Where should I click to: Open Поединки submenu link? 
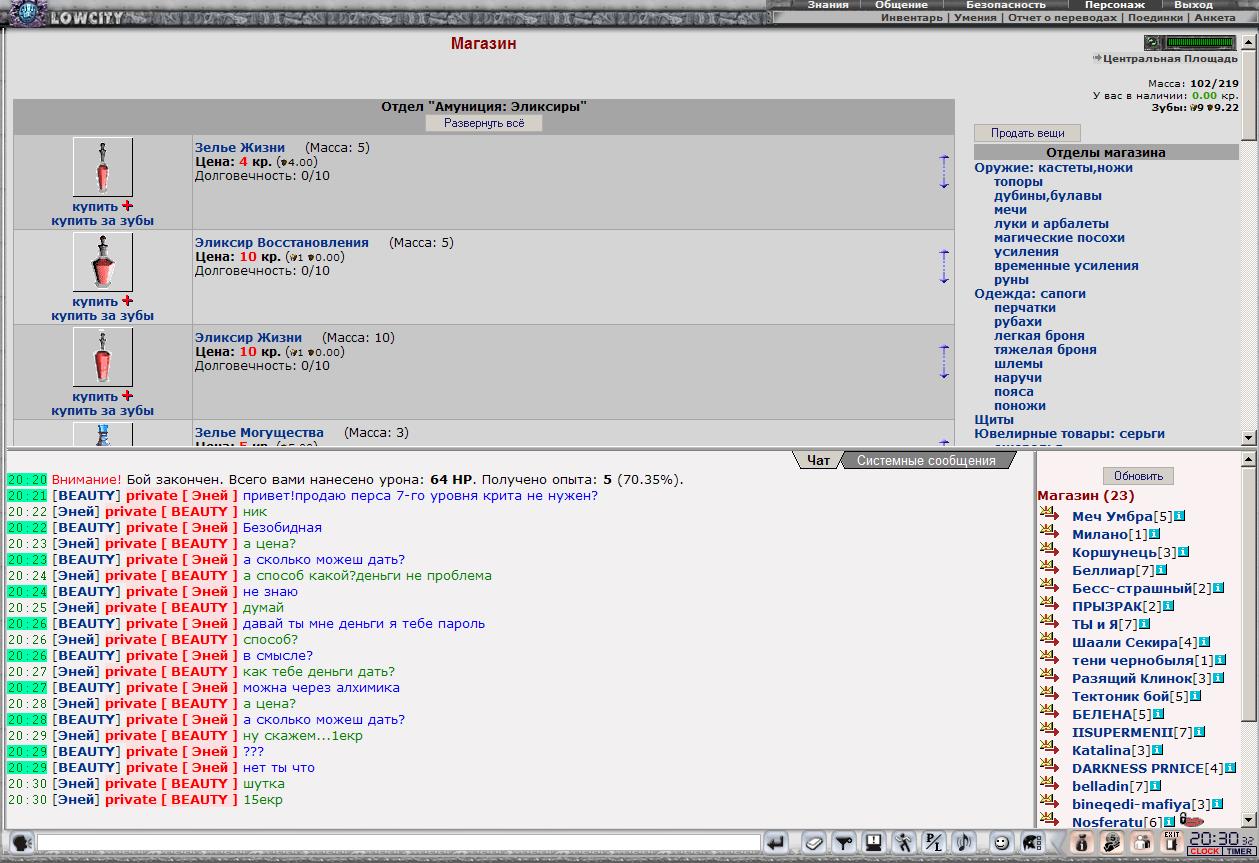[x=1155, y=17]
